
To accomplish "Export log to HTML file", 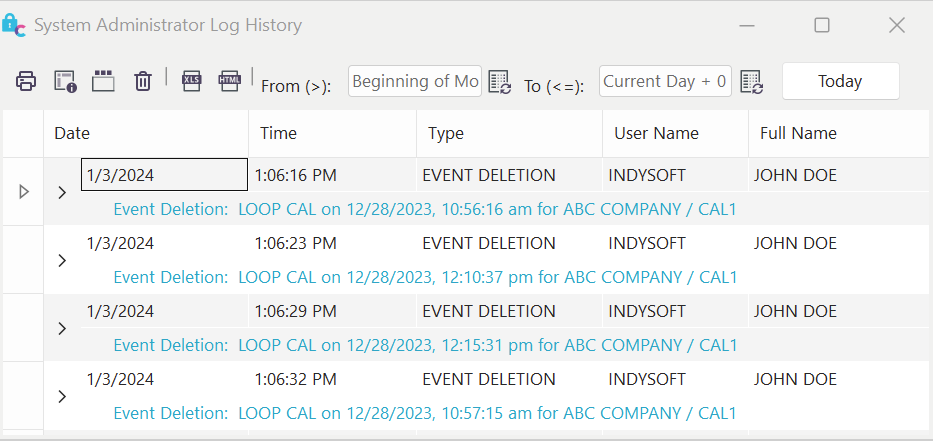I will pyautogui.click(x=229, y=81).
